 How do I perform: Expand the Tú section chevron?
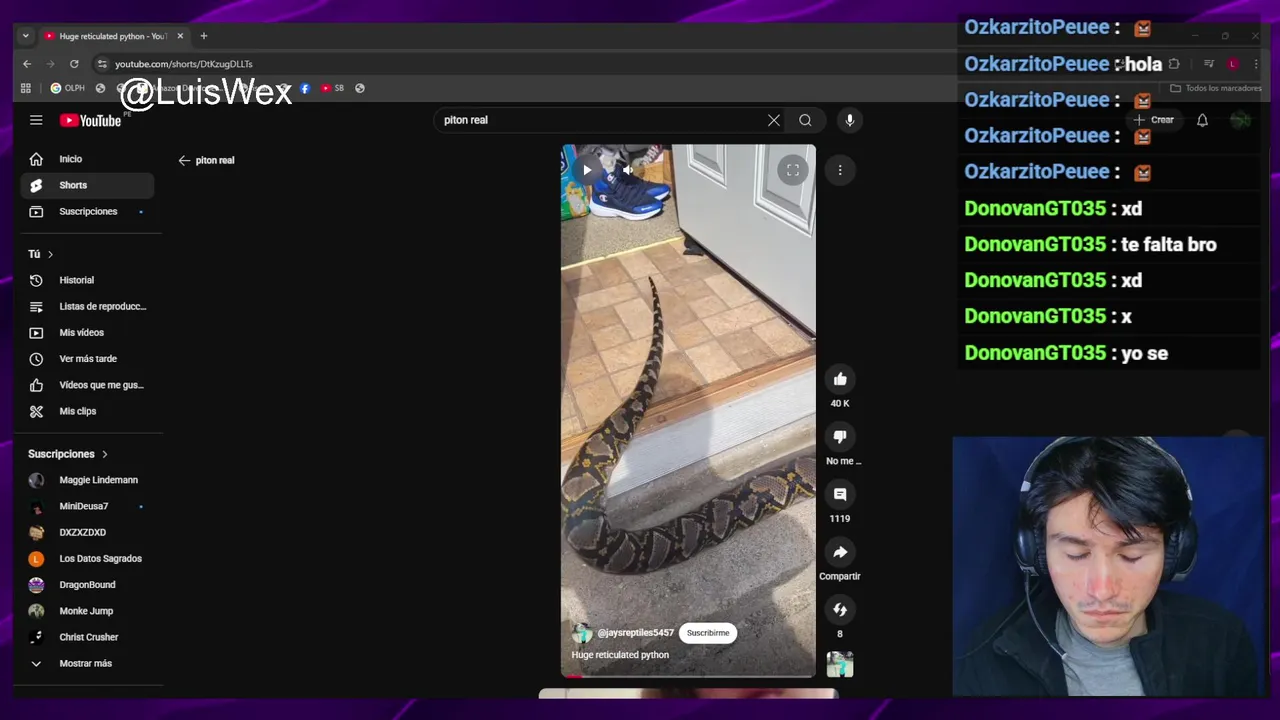click(50, 254)
